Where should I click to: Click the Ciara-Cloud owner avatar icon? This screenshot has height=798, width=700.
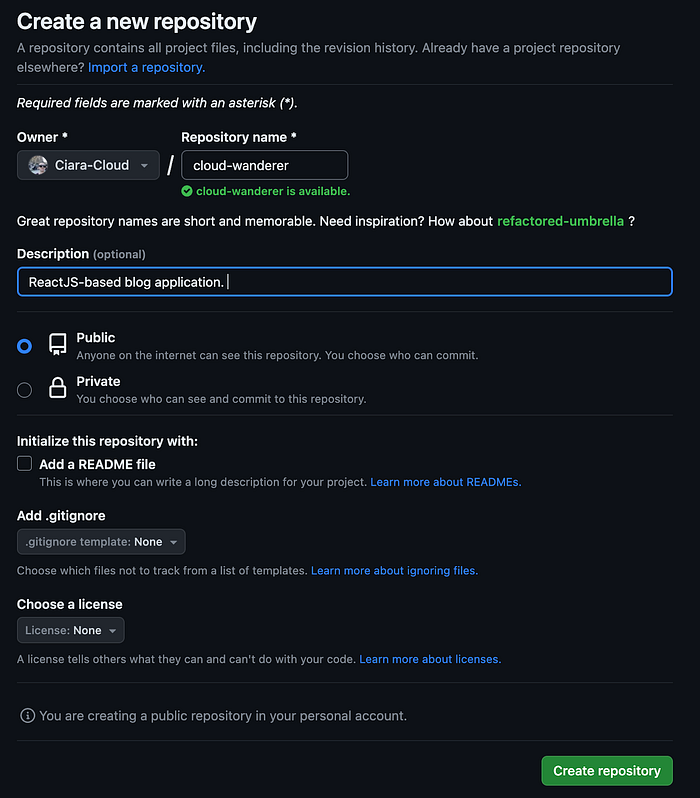(38, 165)
